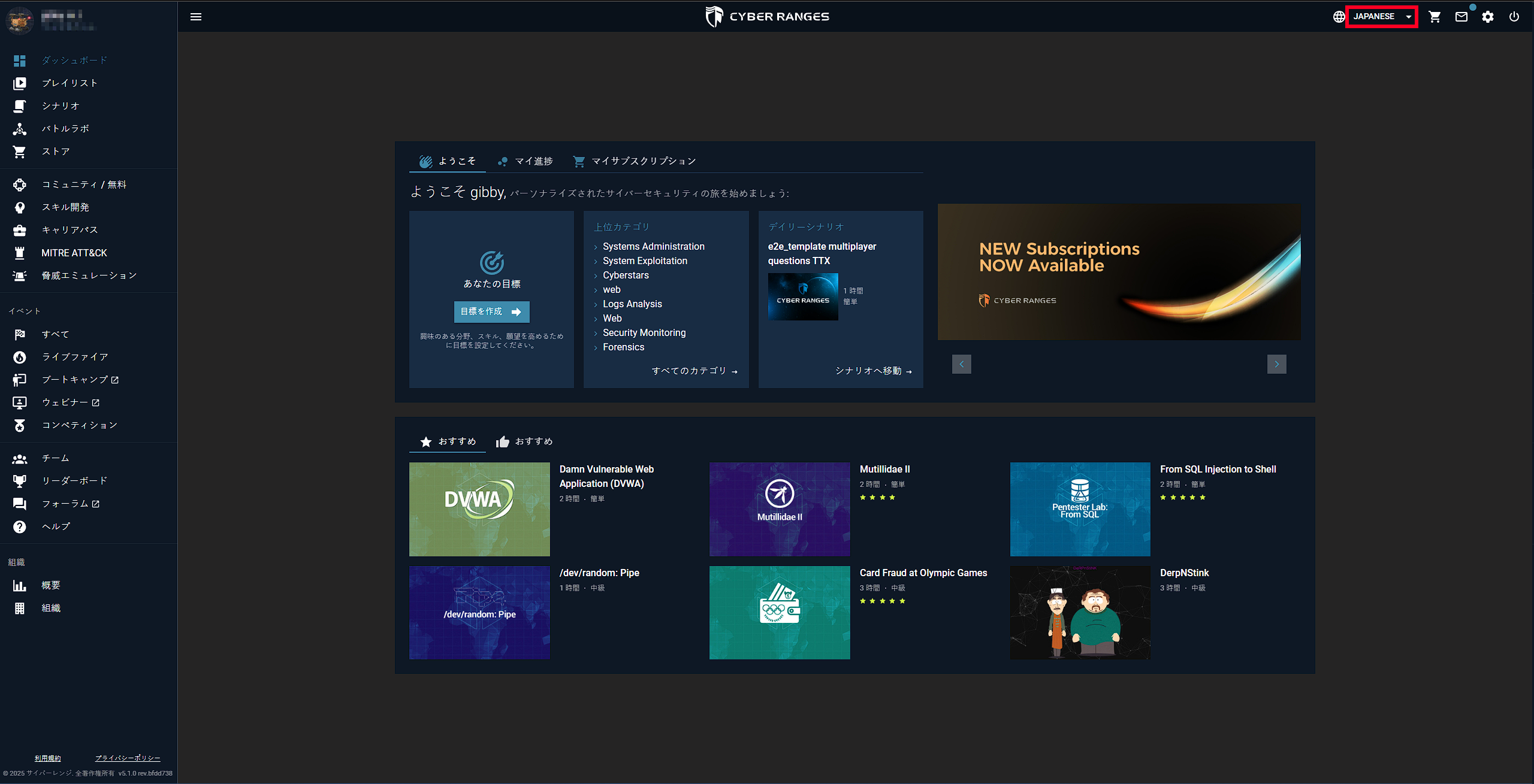The width and height of the screenshot is (1534, 784).
Task: Follow the すべてのカテゴリ link
Action: point(694,371)
